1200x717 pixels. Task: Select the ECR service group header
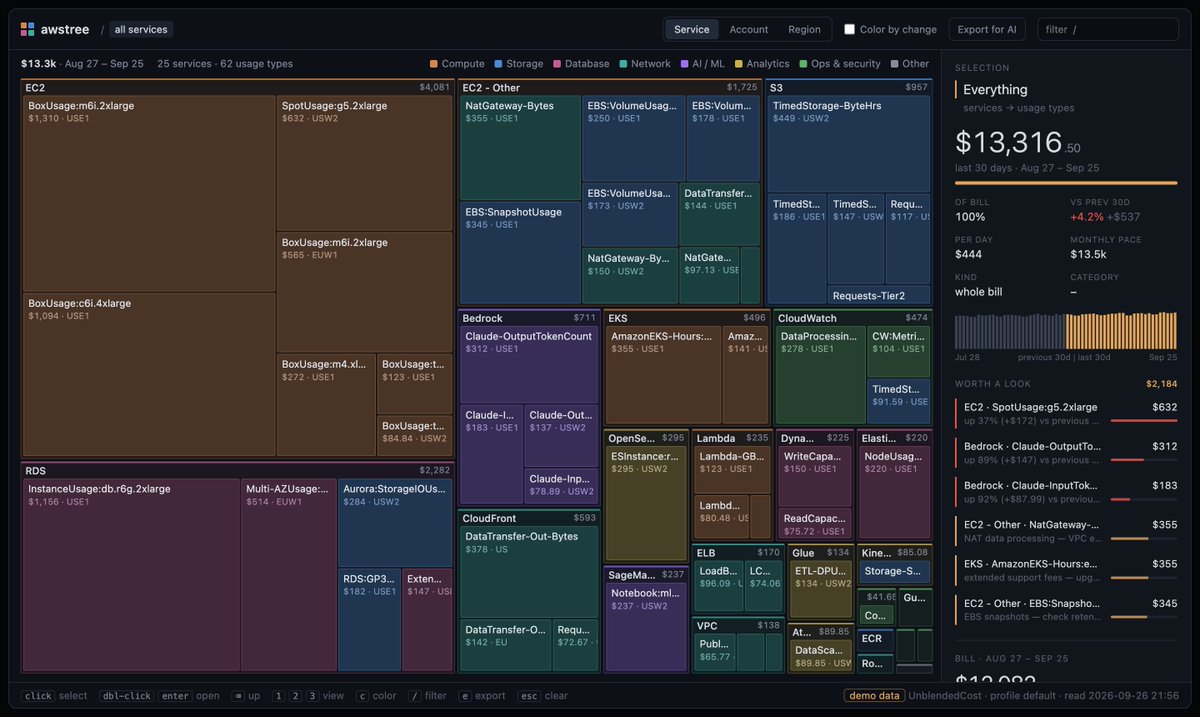tap(875, 638)
